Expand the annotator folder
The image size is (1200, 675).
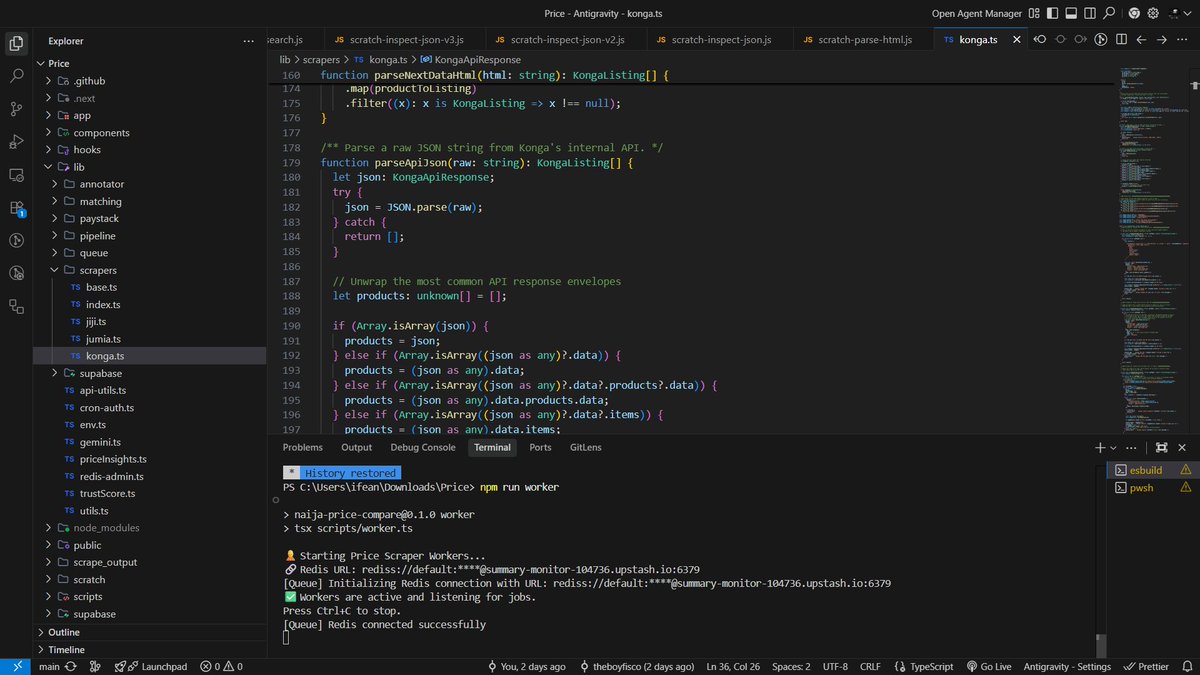(150, 184)
